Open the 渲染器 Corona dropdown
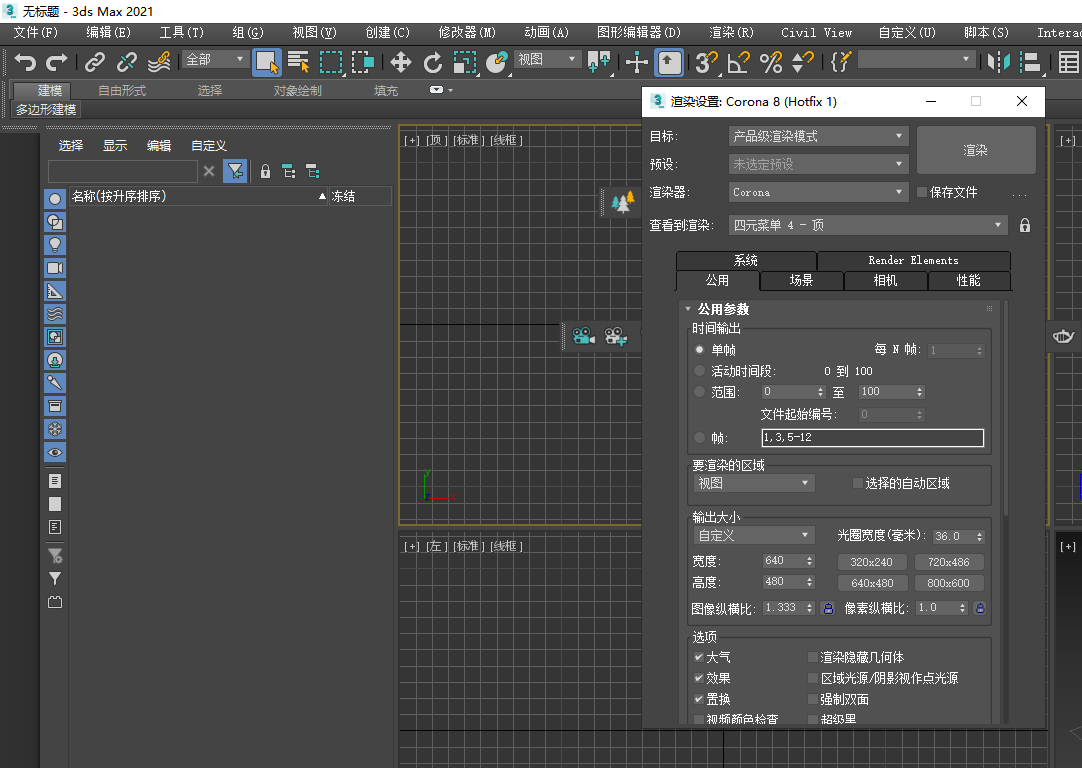This screenshot has width=1082, height=768. [817, 192]
